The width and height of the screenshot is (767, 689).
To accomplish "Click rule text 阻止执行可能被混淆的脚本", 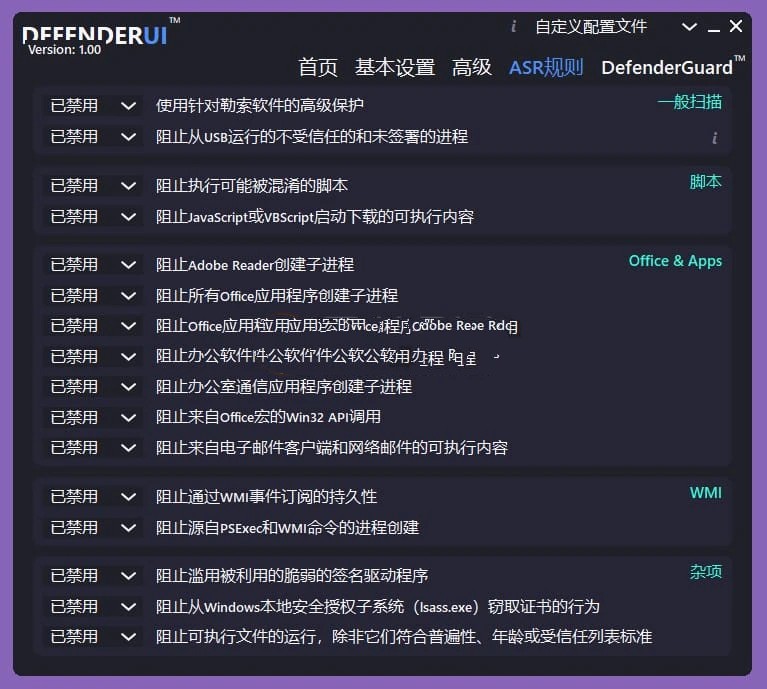I will tap(251, 186).
